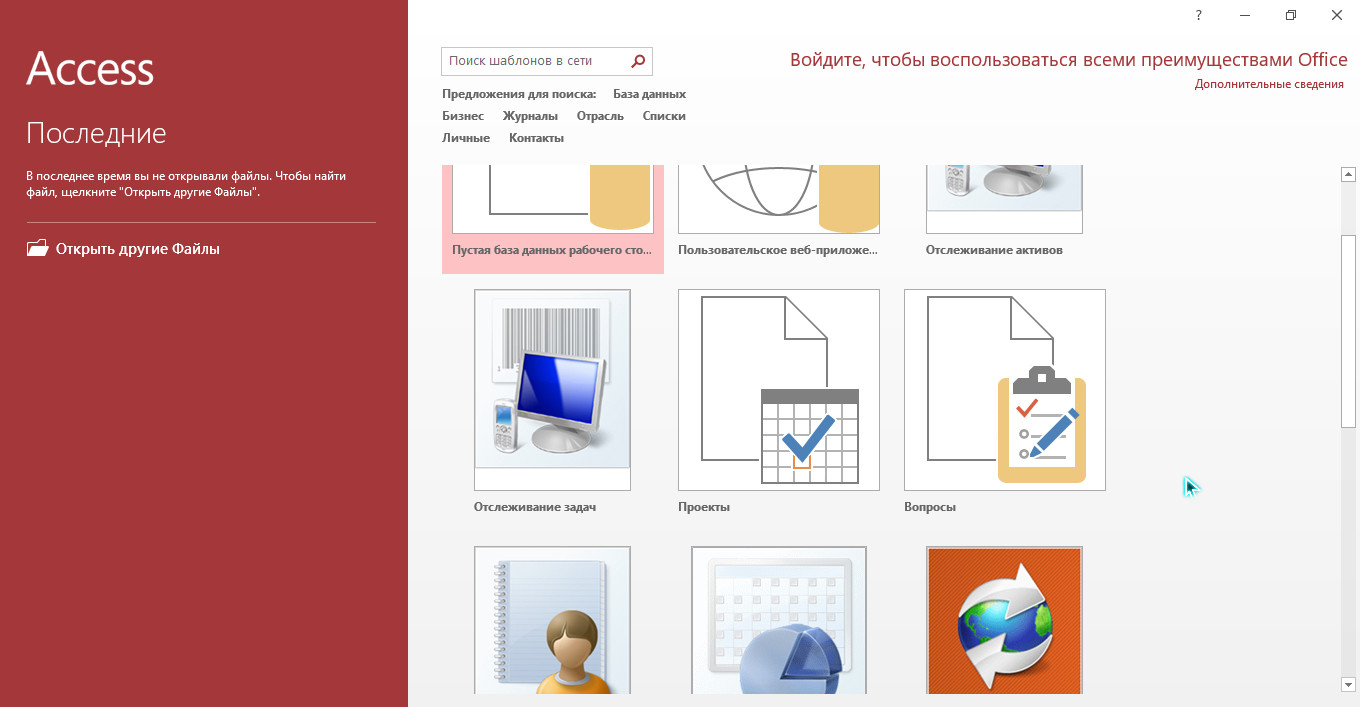Click the search magnifier icon

pos(638,61)
